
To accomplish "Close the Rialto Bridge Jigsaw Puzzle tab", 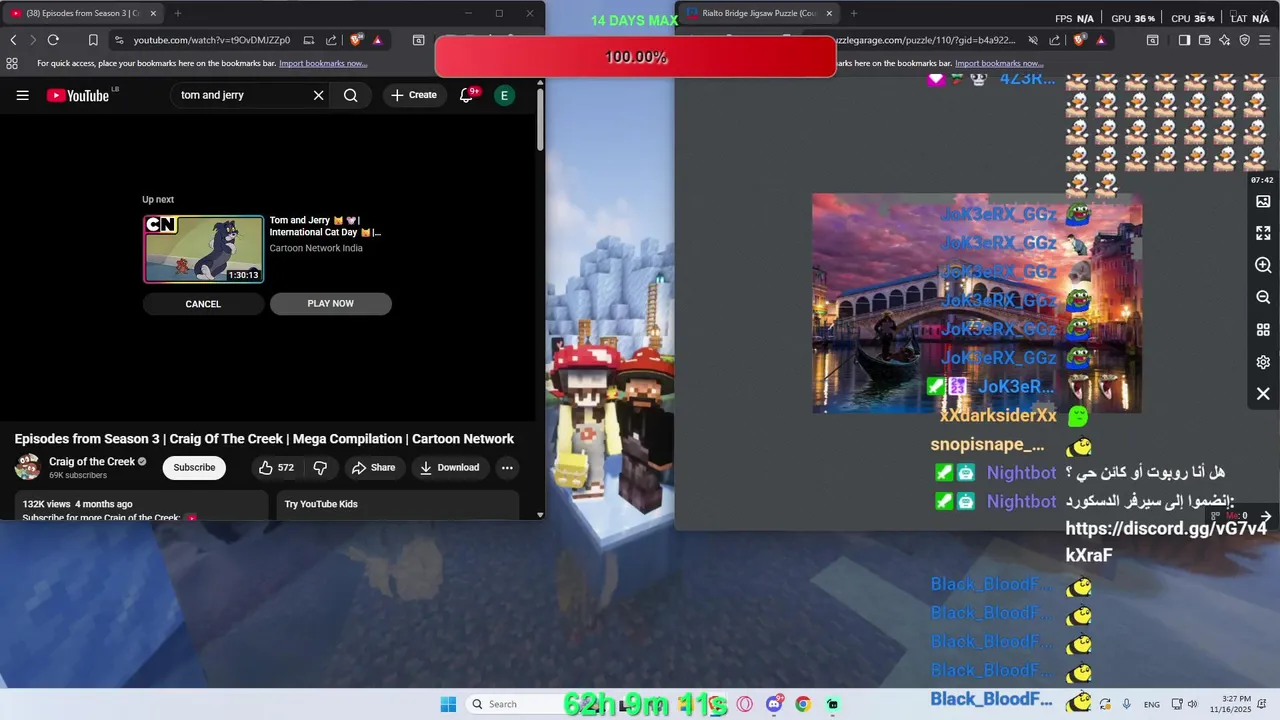I will point(829,13).
